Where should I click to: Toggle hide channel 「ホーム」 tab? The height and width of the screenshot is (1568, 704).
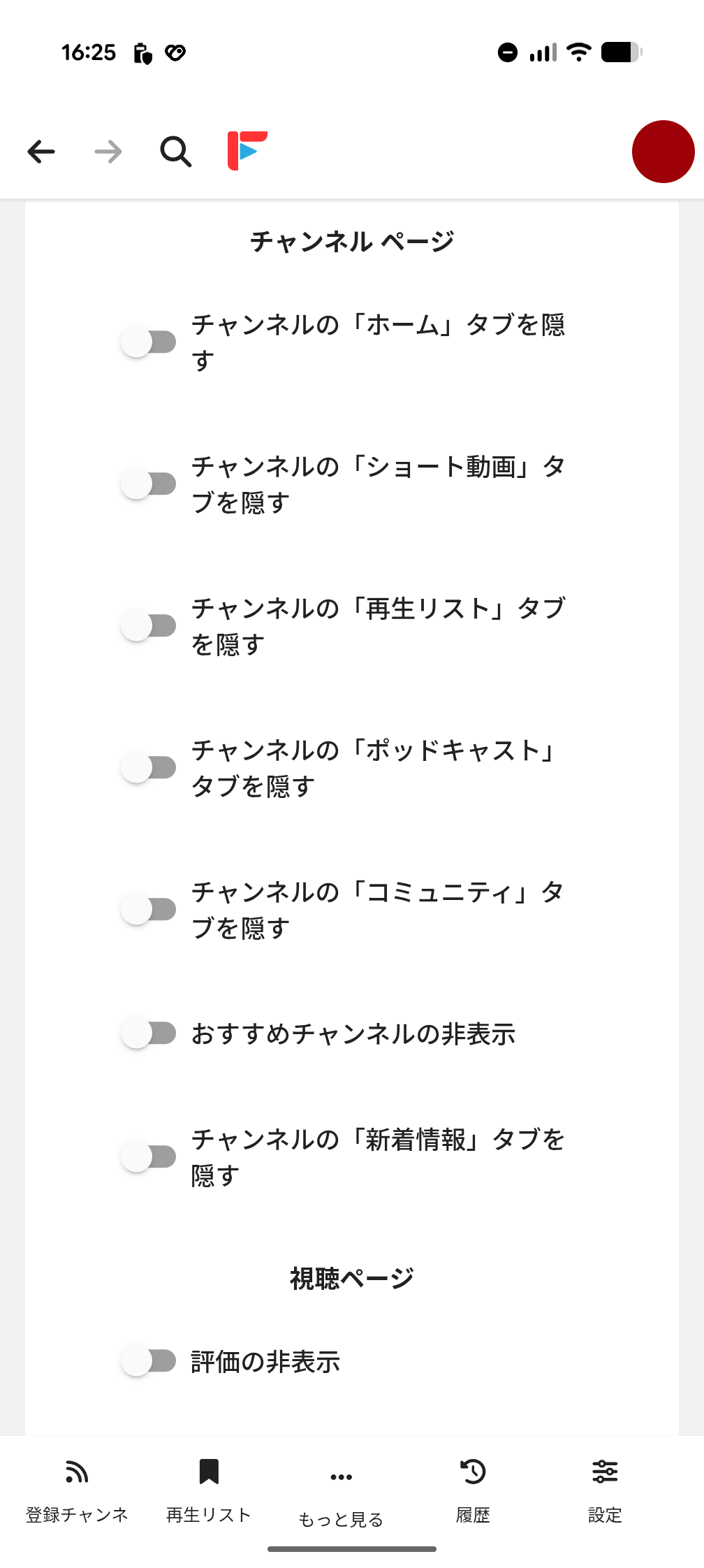point(149,342)
